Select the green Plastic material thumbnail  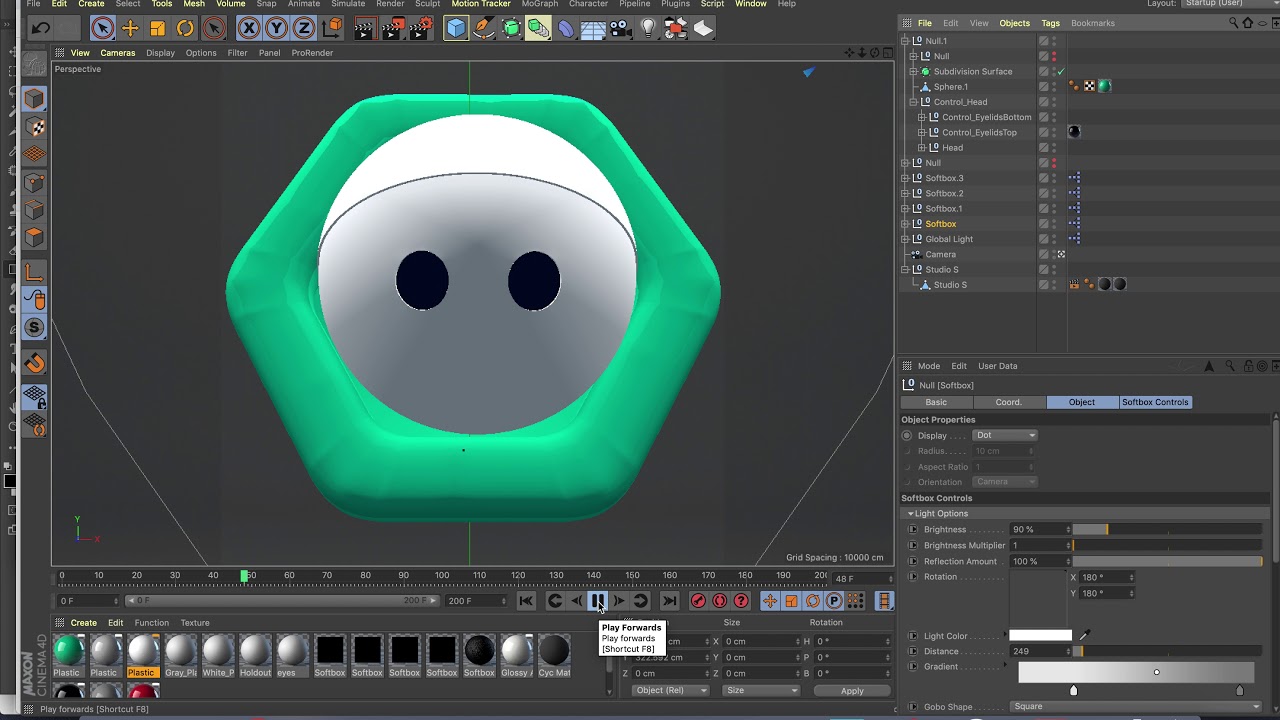(x=68, y=651)
